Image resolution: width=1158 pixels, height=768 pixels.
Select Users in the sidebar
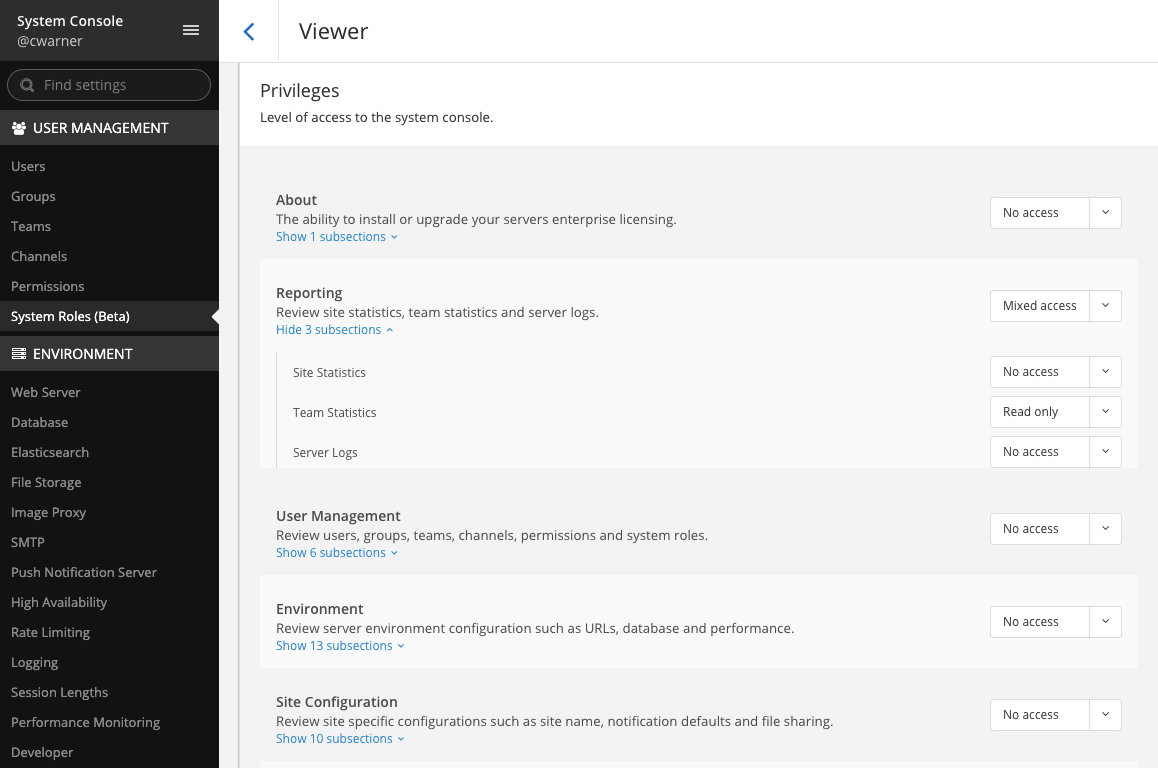point(27,166)
